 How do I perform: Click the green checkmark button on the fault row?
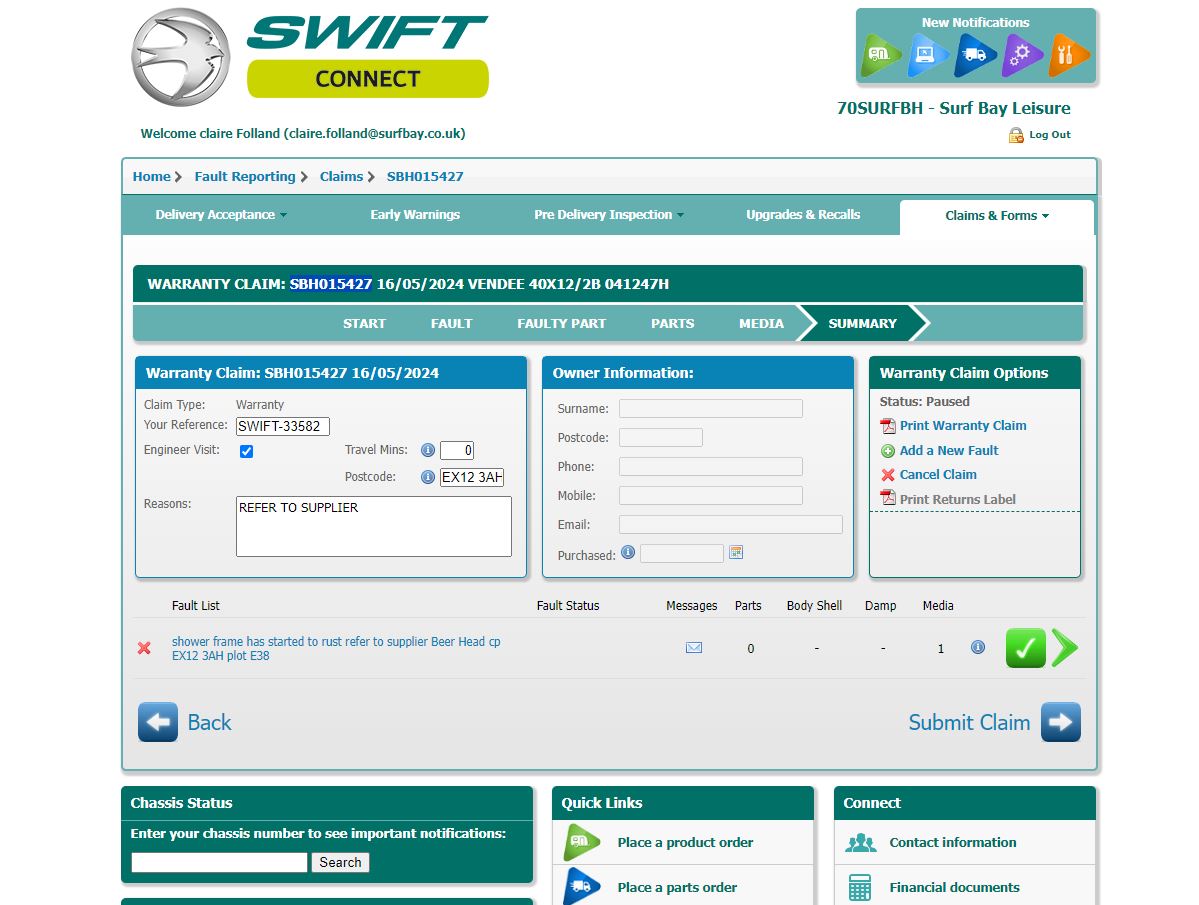[x=1025, y=648]
